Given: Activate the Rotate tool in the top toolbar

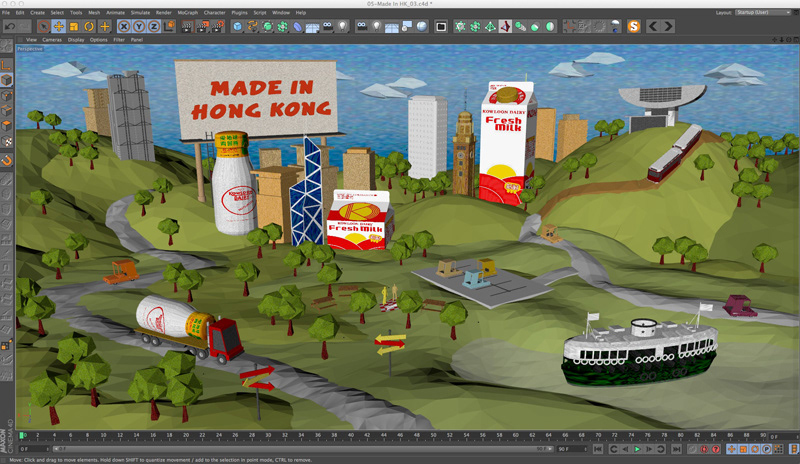Looking at the screenshot, I should coord(89,26).
